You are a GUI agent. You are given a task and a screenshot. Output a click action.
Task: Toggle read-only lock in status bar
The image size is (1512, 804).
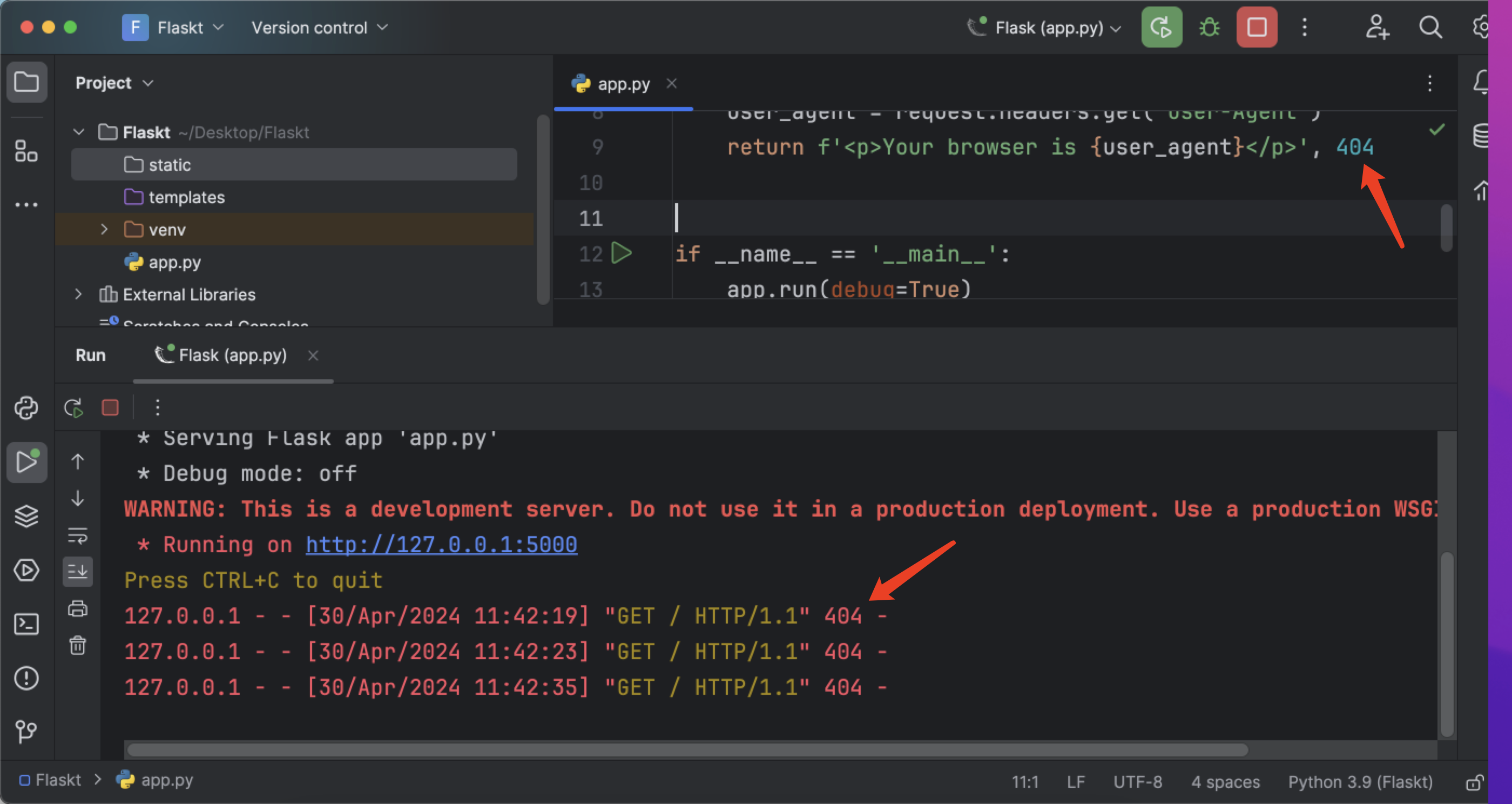click(x=1474, y=783)
